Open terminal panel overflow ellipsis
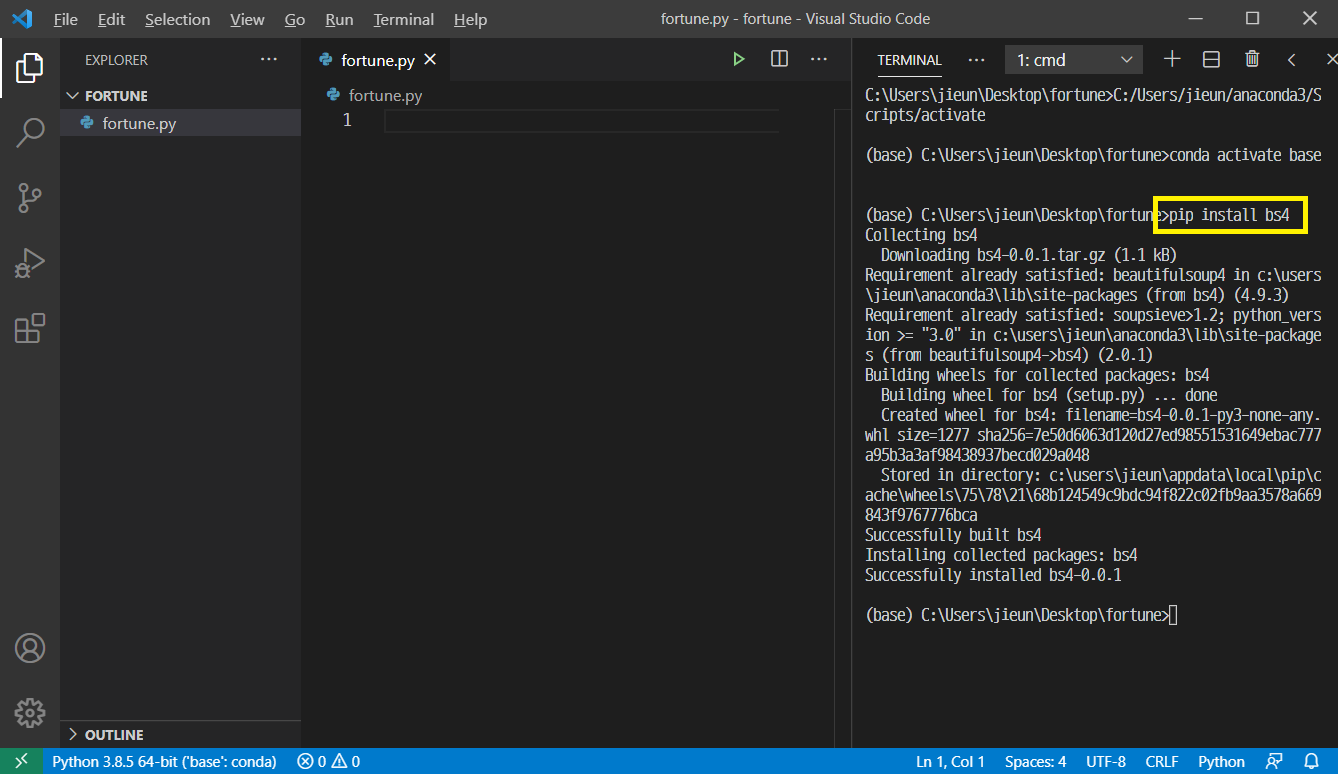Image resolution: width=1338 pixels, height=774 pixels. coord(977,60)
